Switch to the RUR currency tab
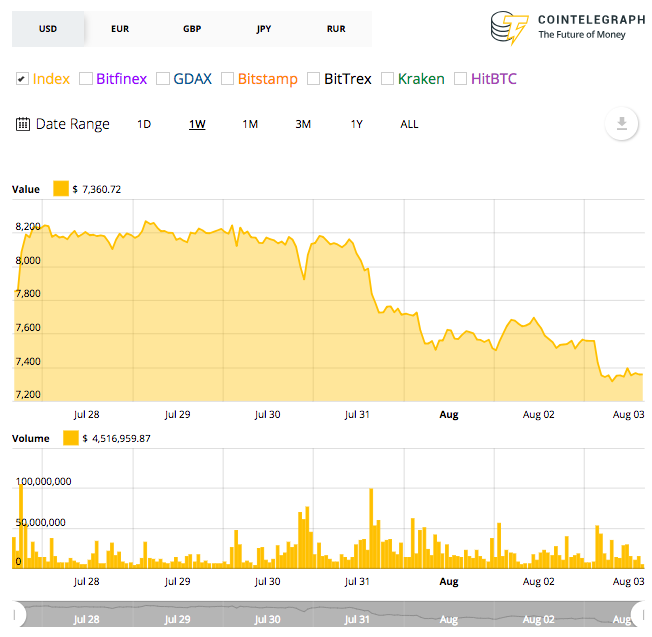Screen dimensions: 652x637 [x=336, y=29]
